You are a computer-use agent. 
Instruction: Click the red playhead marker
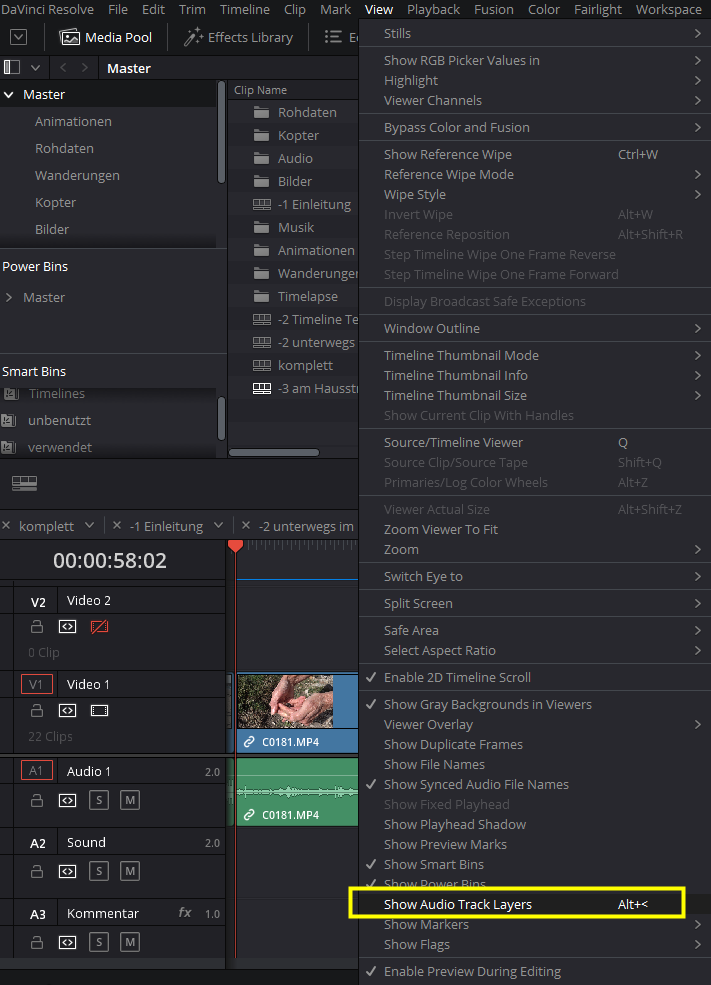(236, 545)
